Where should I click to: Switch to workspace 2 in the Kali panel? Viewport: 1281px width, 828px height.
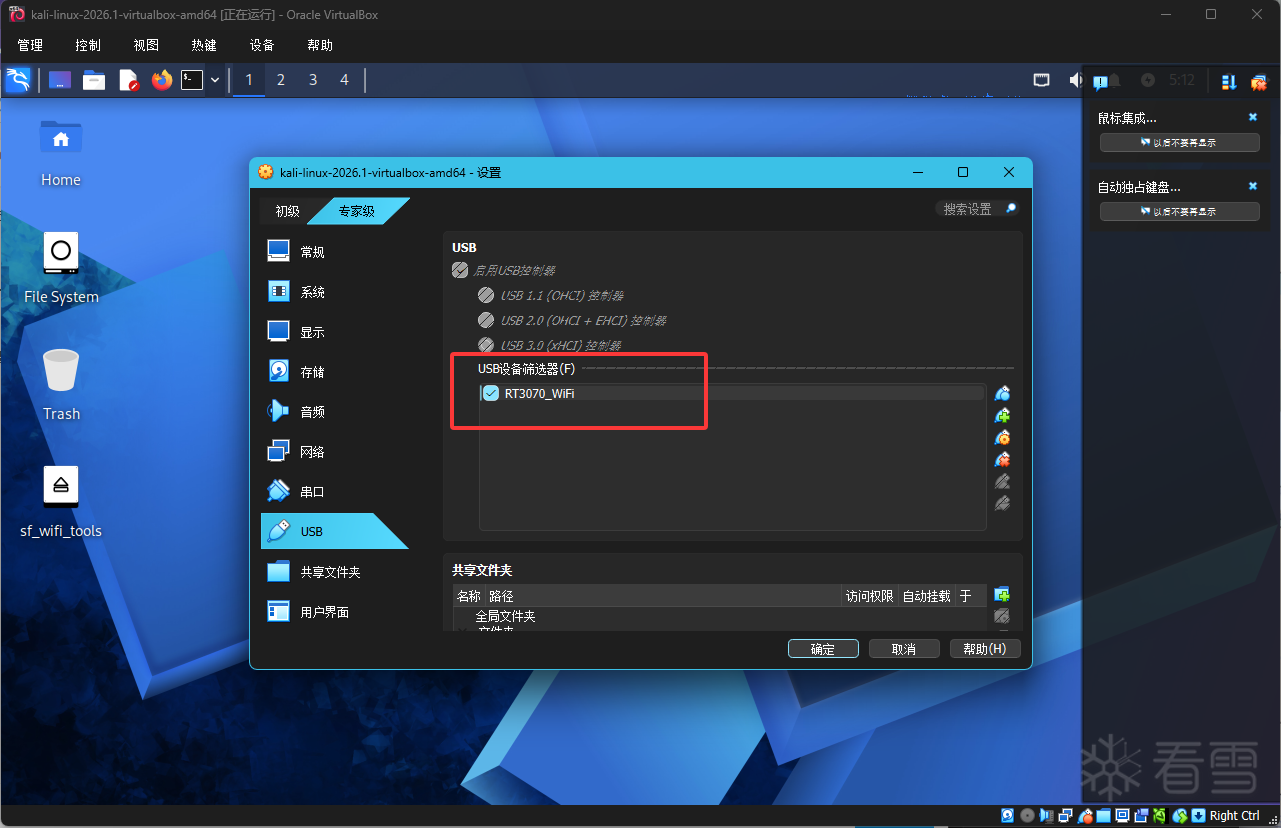point(281,80)
